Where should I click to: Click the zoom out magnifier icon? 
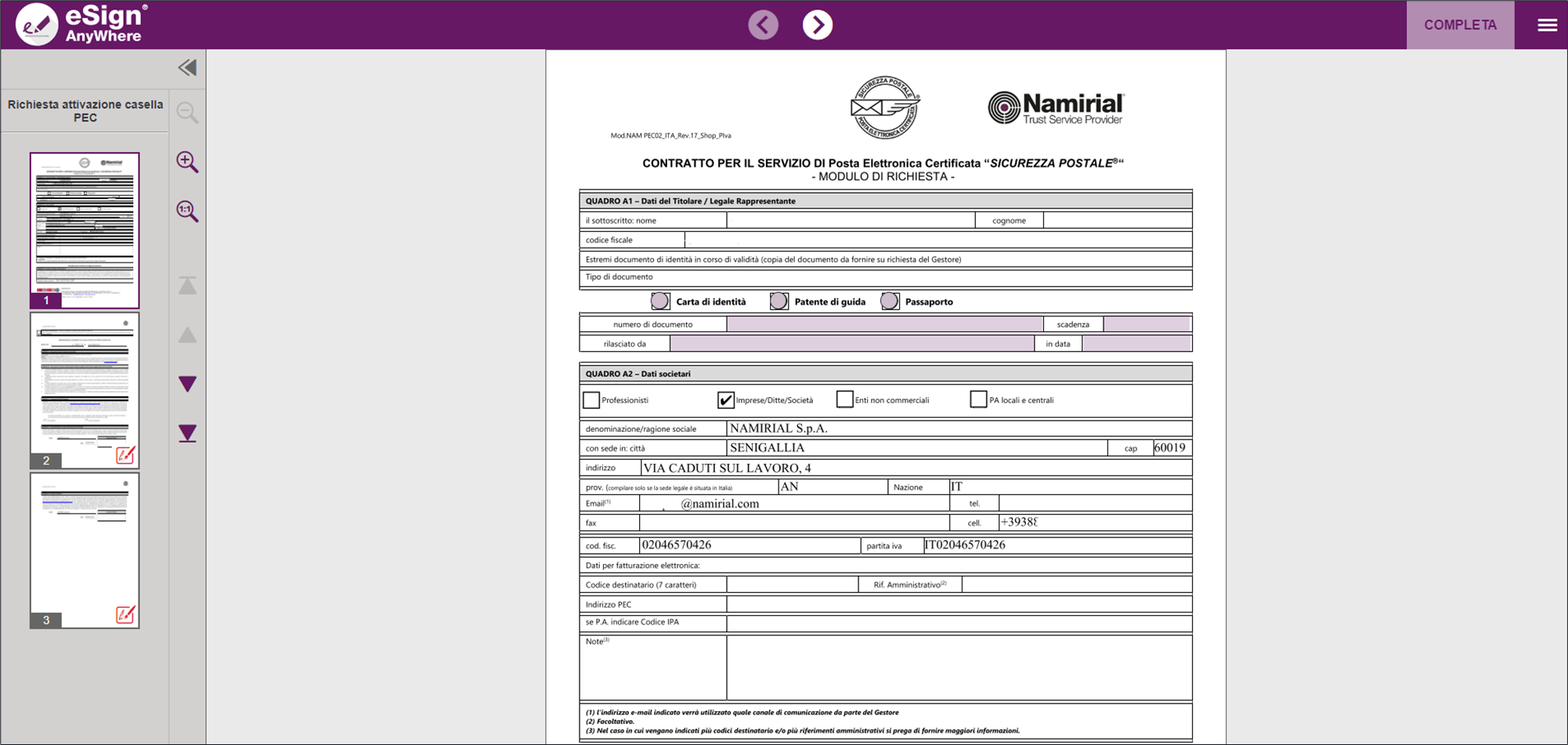tap(187, 113)
